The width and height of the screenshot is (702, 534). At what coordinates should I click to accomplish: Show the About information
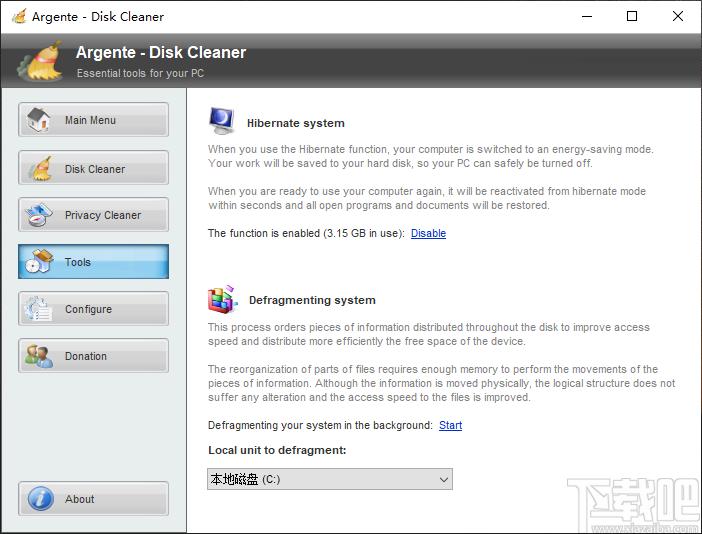click(x=94, y=499)
